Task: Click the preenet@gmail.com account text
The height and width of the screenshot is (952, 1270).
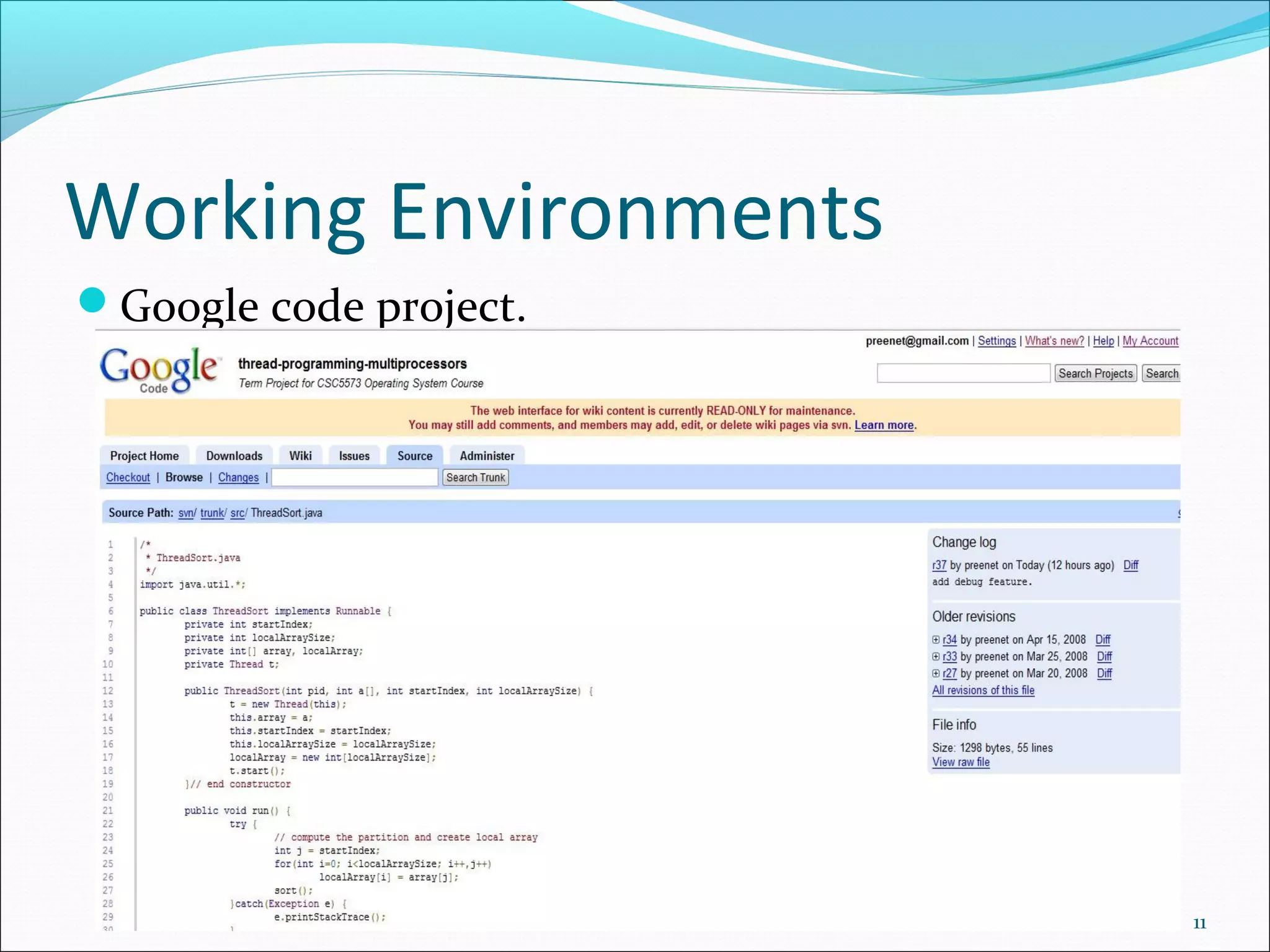Action: click(x=917, y=341)
